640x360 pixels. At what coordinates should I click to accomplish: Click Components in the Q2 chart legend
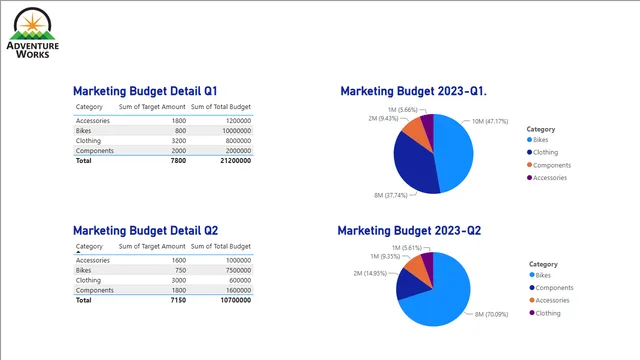pyautogui.click(x=551, y=288)
